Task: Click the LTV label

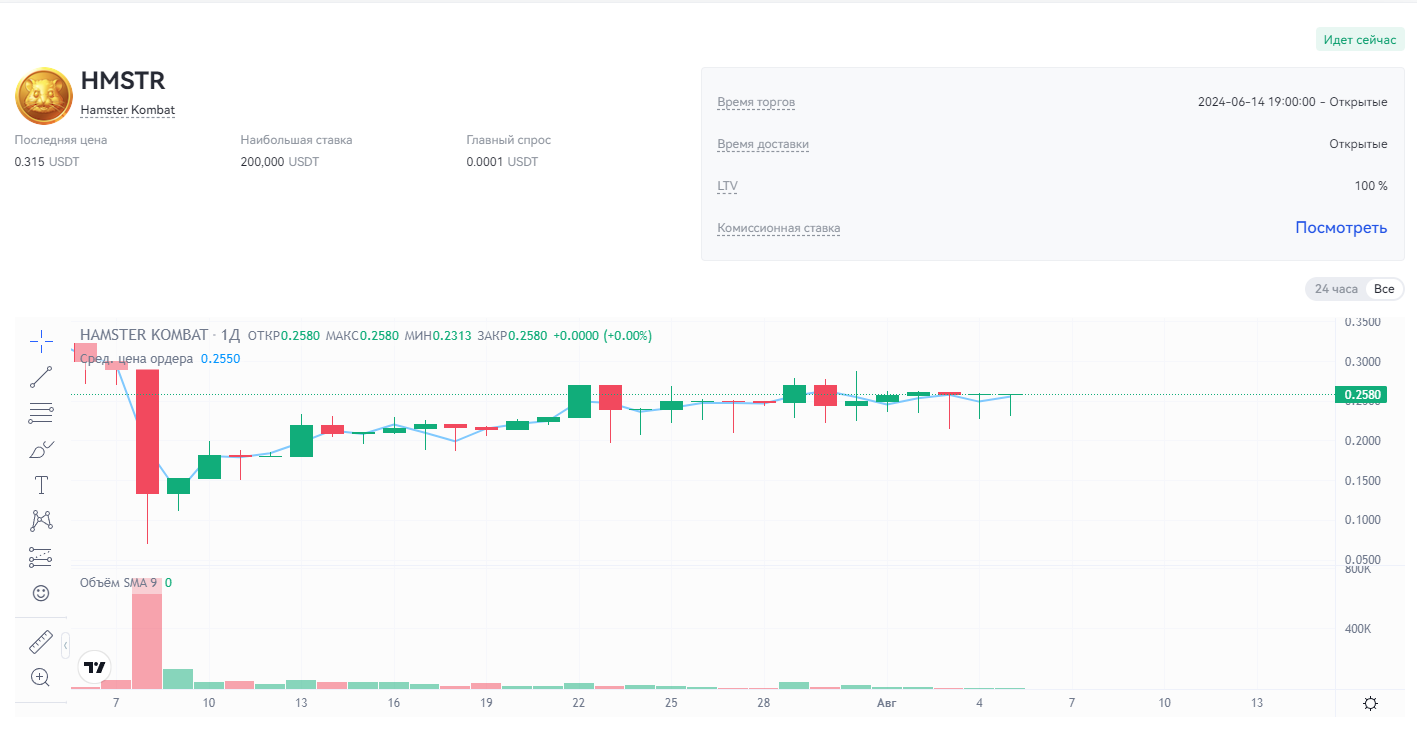Action: click(x=727, y=186)
